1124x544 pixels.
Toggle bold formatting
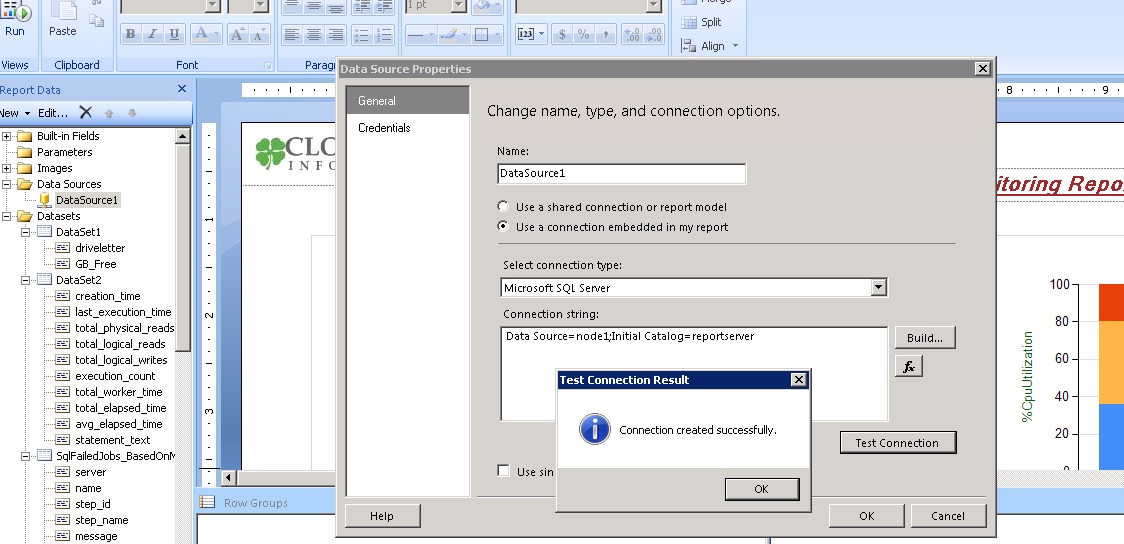(130, 34)
